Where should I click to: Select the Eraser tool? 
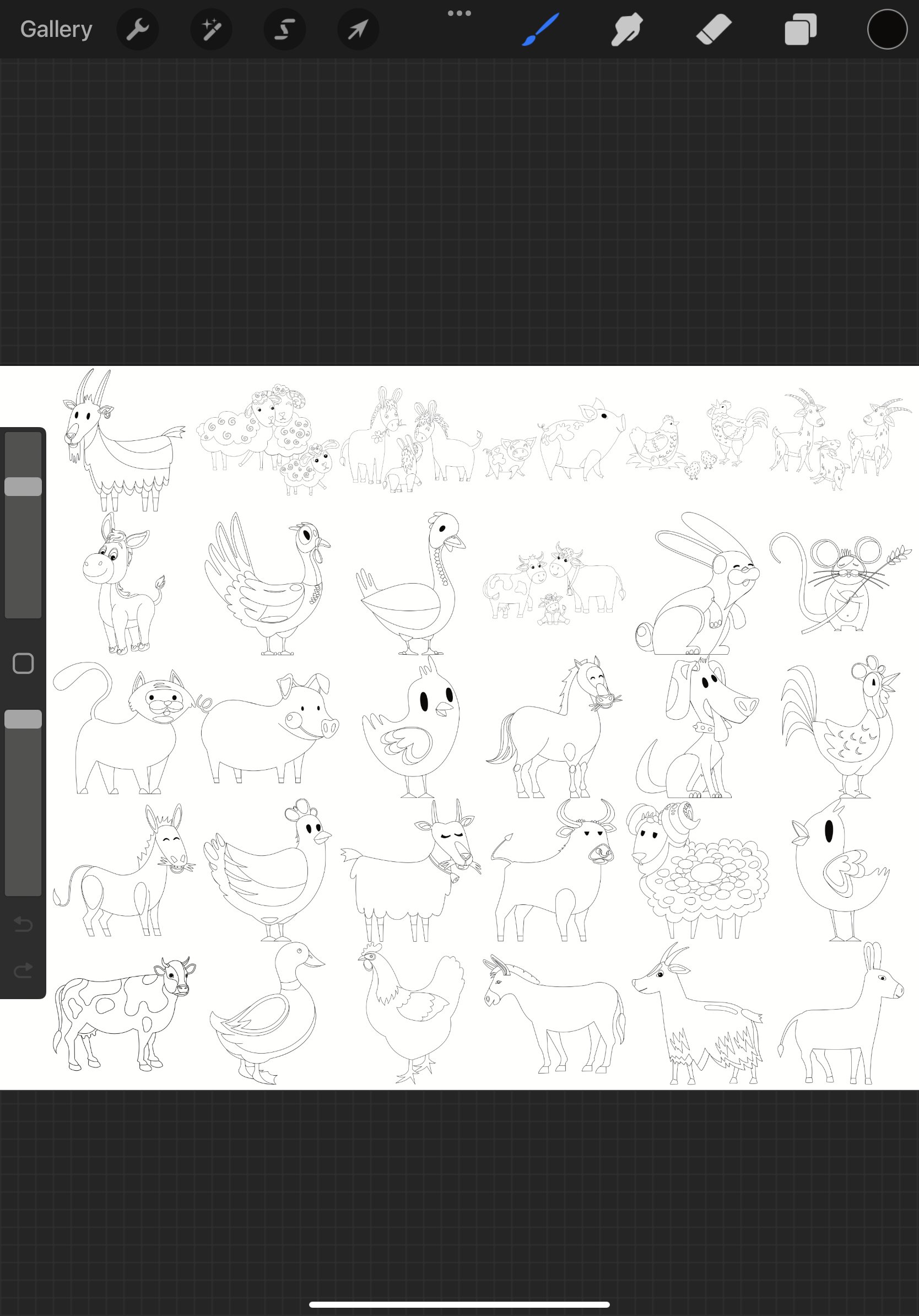click(x=713, y=29)
